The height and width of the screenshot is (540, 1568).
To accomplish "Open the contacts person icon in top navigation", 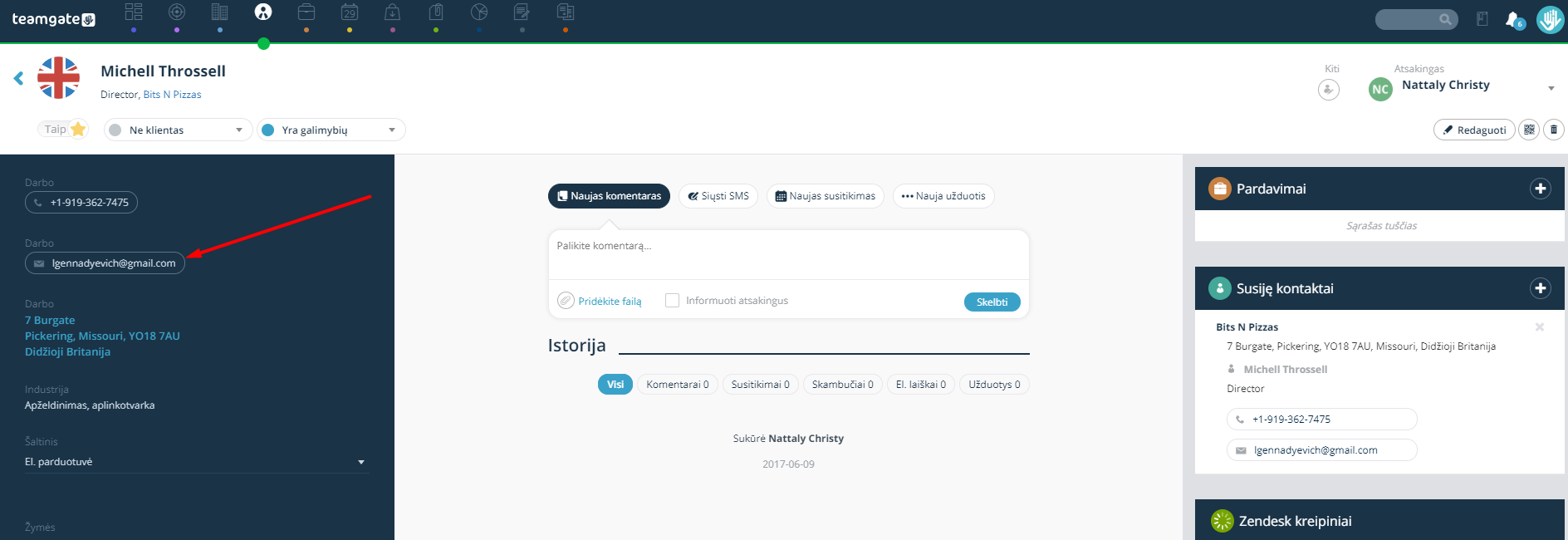I will pos(263,12).
